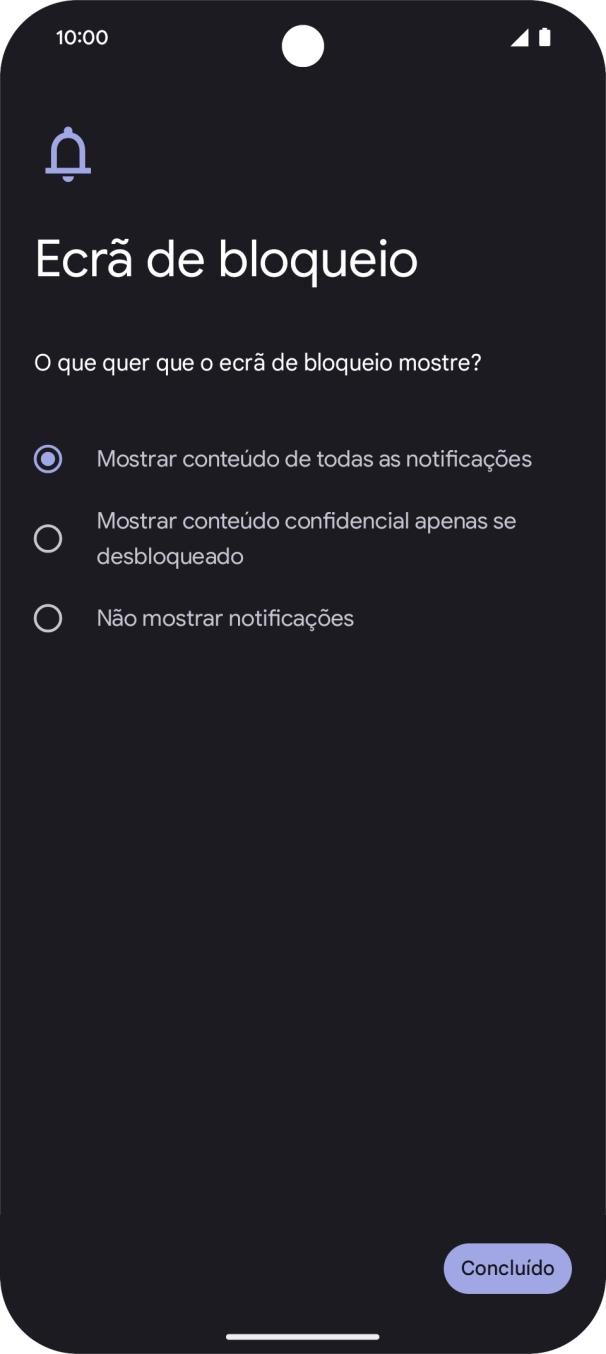Choose 'Mostrar conteúdo confidencial apenas se desbloqueado'
Screen dimensions: 606x1354
[305, 538]
